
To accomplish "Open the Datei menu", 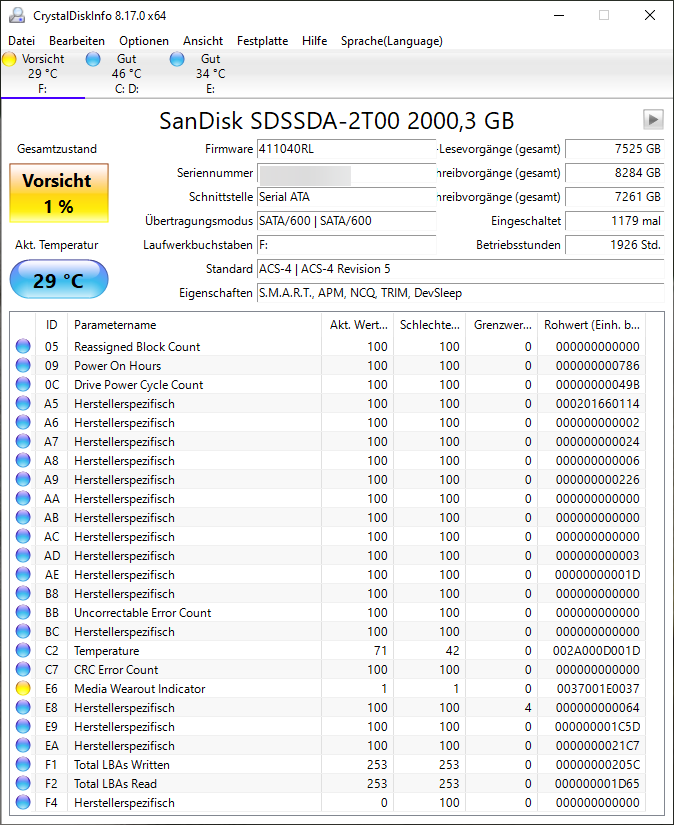I will [x=22, y=41].
